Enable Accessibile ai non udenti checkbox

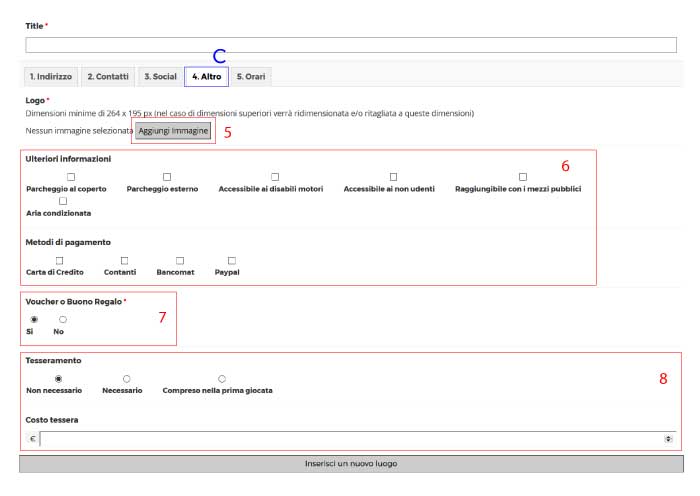(393, 177)
